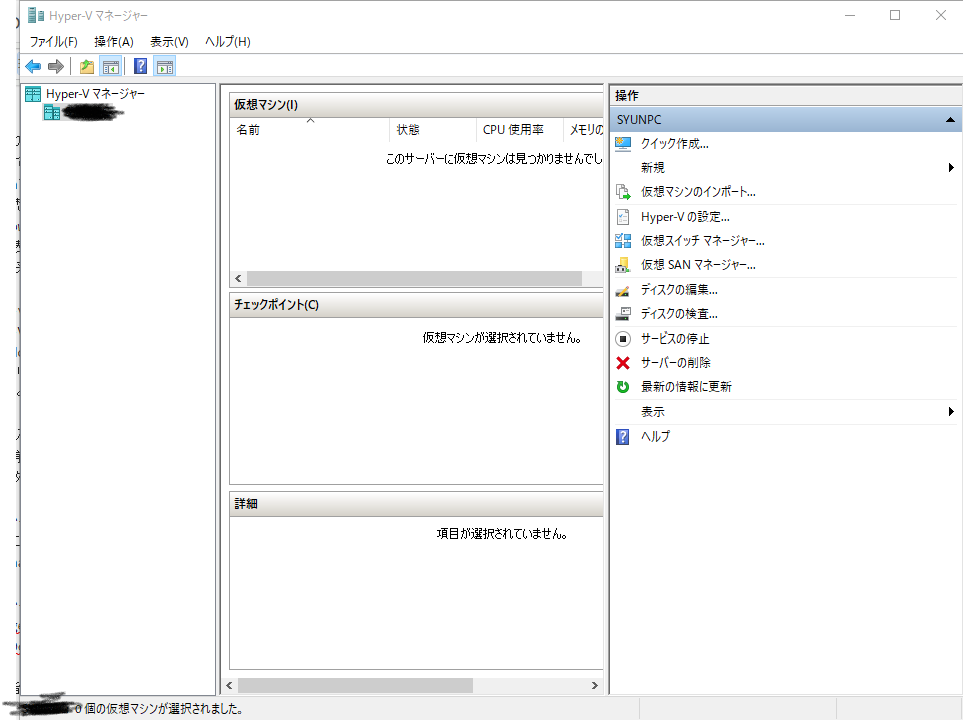This screenshot has height=720, width=963.
Task: Click the Up one level folder icon
Action: (x=87, y=66)
